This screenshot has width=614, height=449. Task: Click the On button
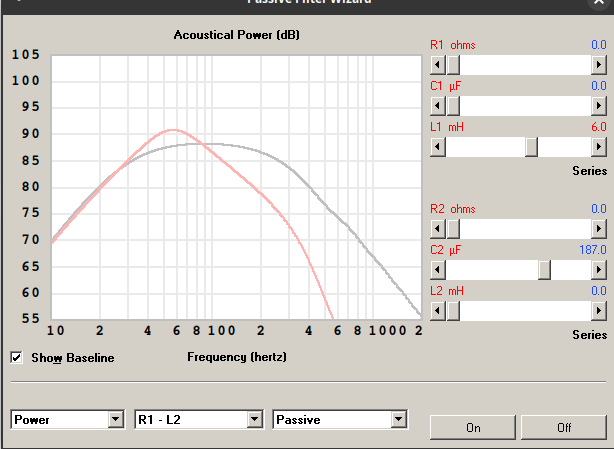(x=473, y=428)
